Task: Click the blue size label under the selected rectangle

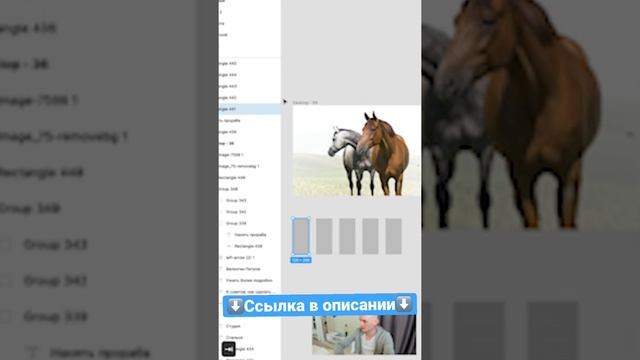Action: [x=301, y=260]
